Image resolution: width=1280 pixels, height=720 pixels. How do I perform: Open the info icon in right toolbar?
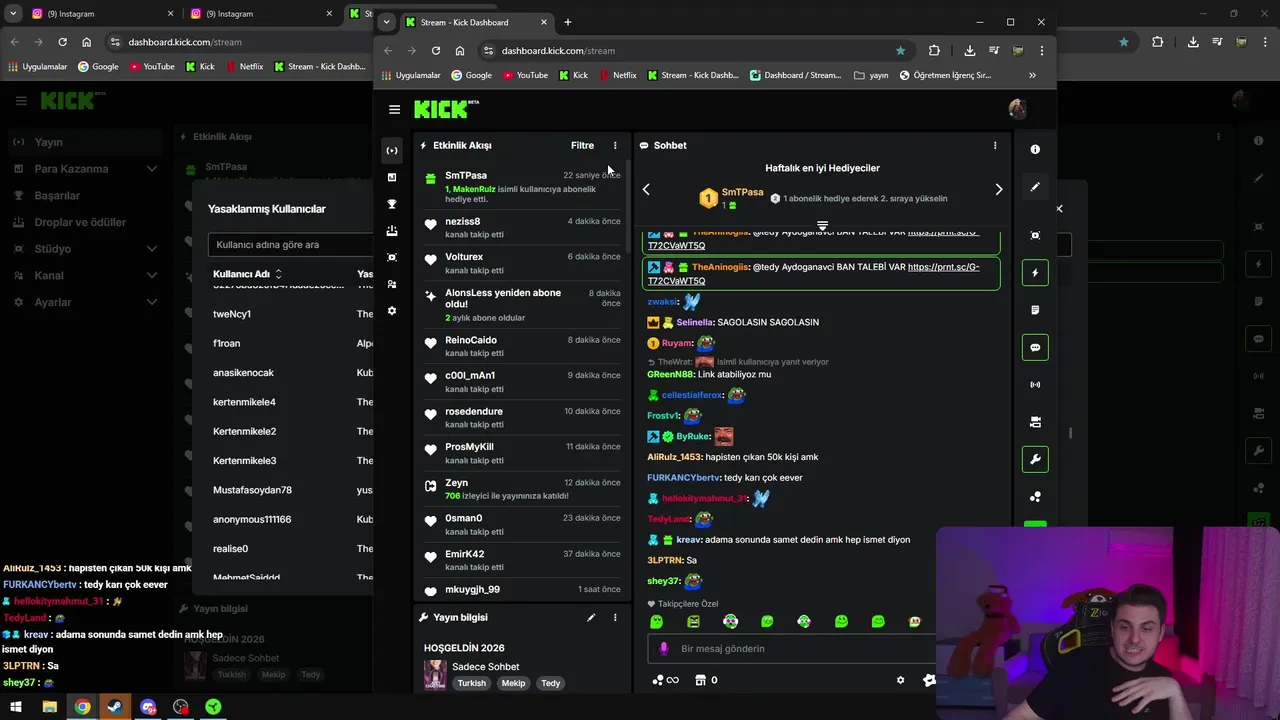point(1035,149)
